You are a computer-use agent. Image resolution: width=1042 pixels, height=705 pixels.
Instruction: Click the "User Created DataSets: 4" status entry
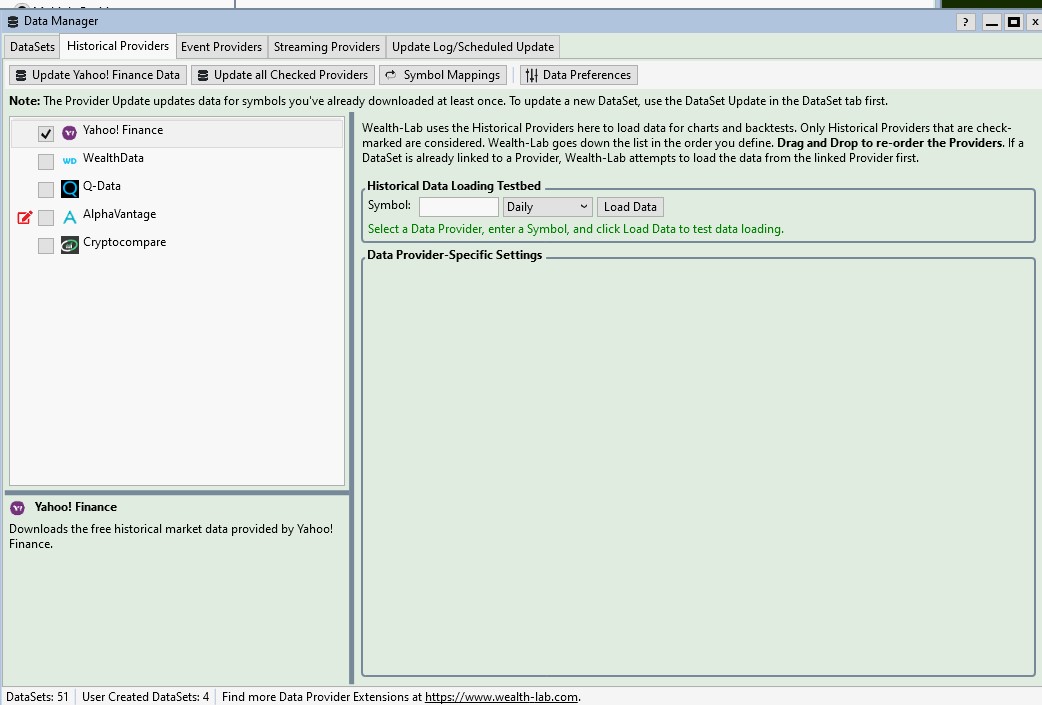pos(146,697)
